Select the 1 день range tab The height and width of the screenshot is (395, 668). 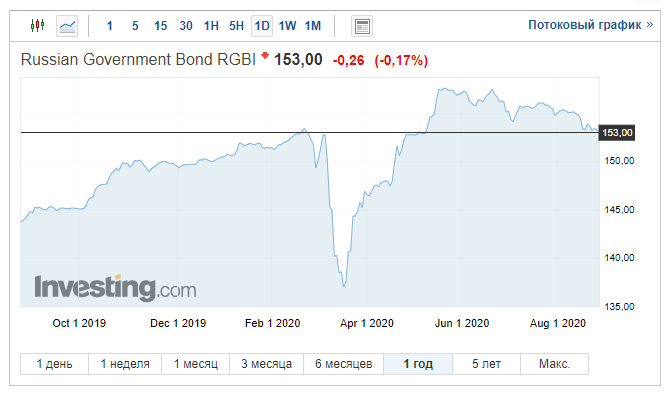55,364
